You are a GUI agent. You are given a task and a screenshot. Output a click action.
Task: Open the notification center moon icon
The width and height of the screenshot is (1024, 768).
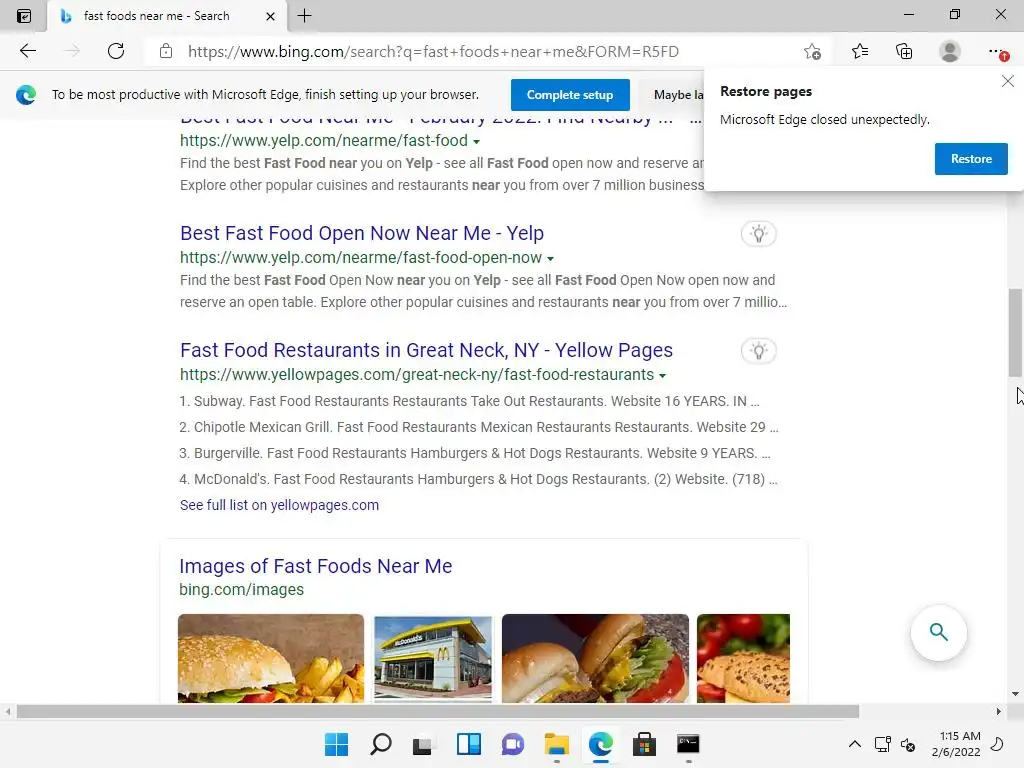point(997,744)
